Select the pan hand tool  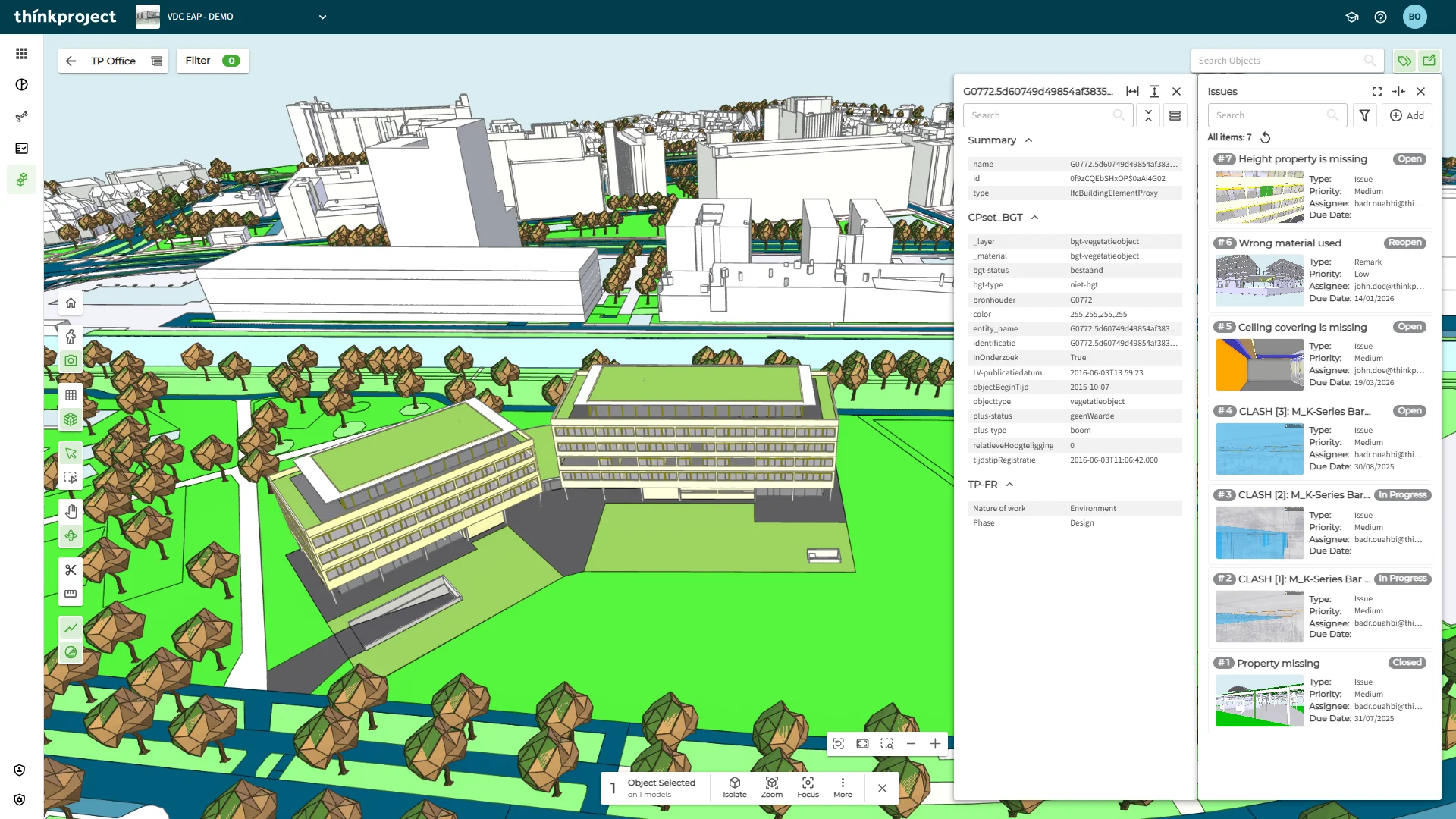[71, 512]
